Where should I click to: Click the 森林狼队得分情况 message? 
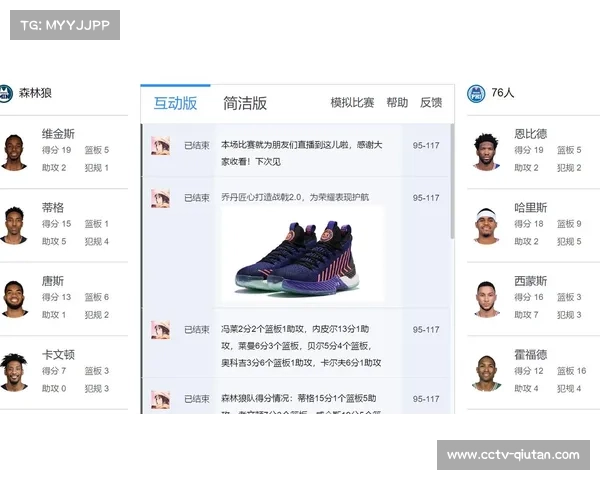tap(301, 403)
